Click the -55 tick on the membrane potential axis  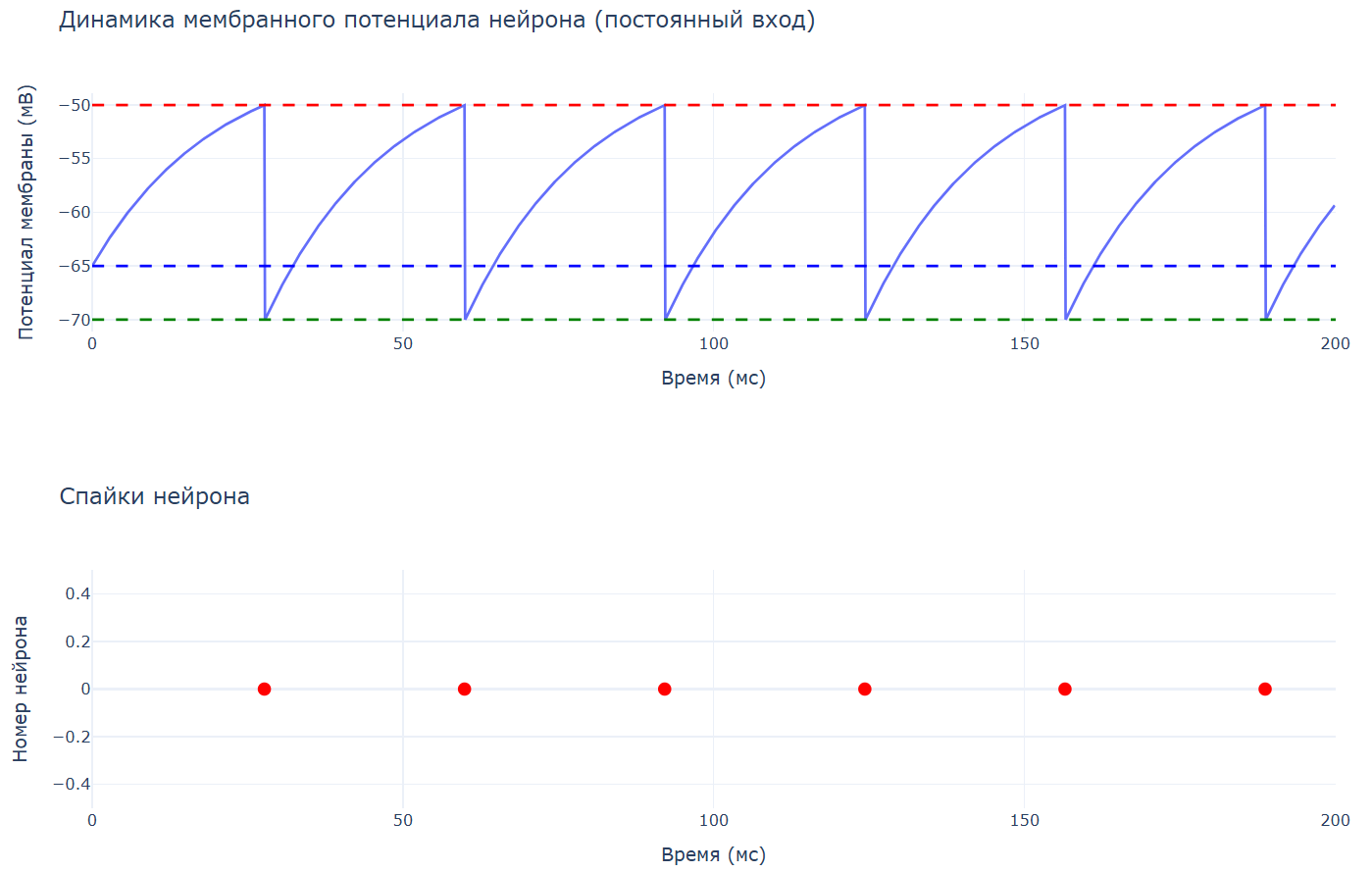pos(75,159)
